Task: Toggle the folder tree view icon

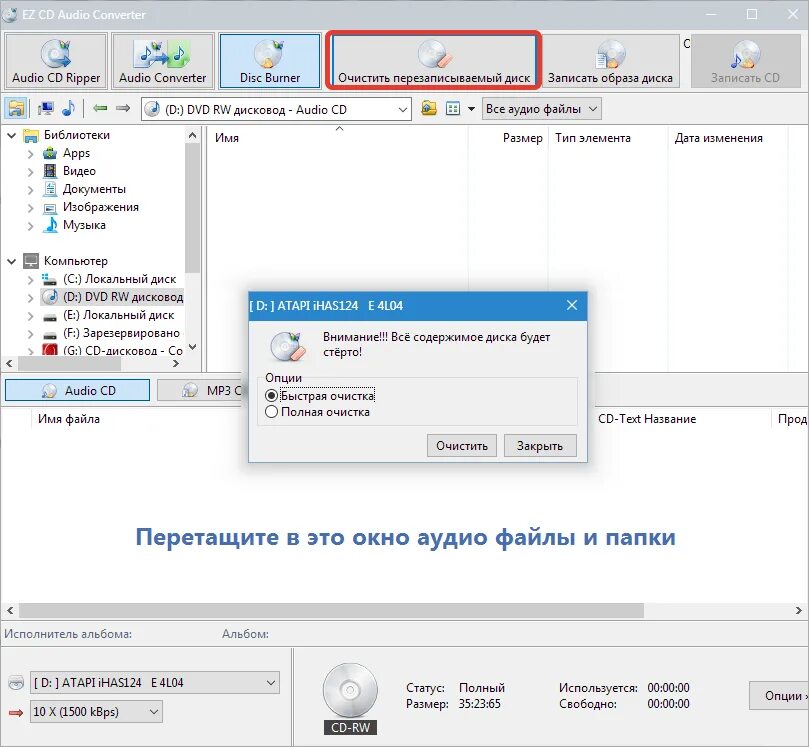Action: click(16, 109)
